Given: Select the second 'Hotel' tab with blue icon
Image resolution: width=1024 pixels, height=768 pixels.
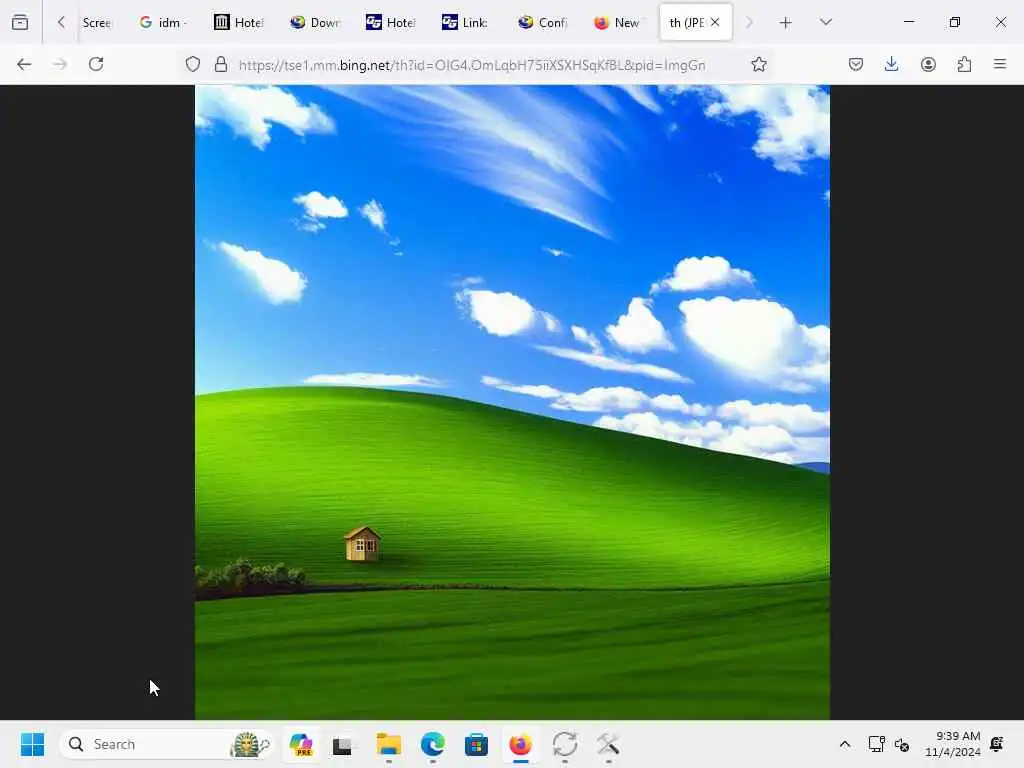Looking at the screenshot, I should [x=391, y=22].
